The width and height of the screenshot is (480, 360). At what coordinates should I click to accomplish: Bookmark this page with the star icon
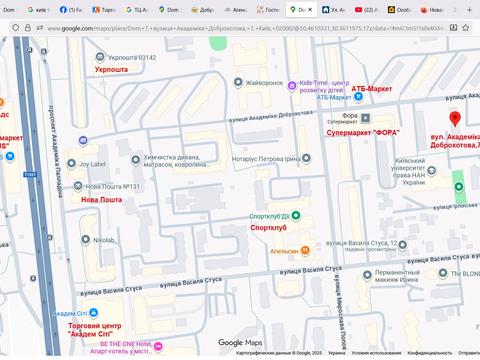[466, 28]
